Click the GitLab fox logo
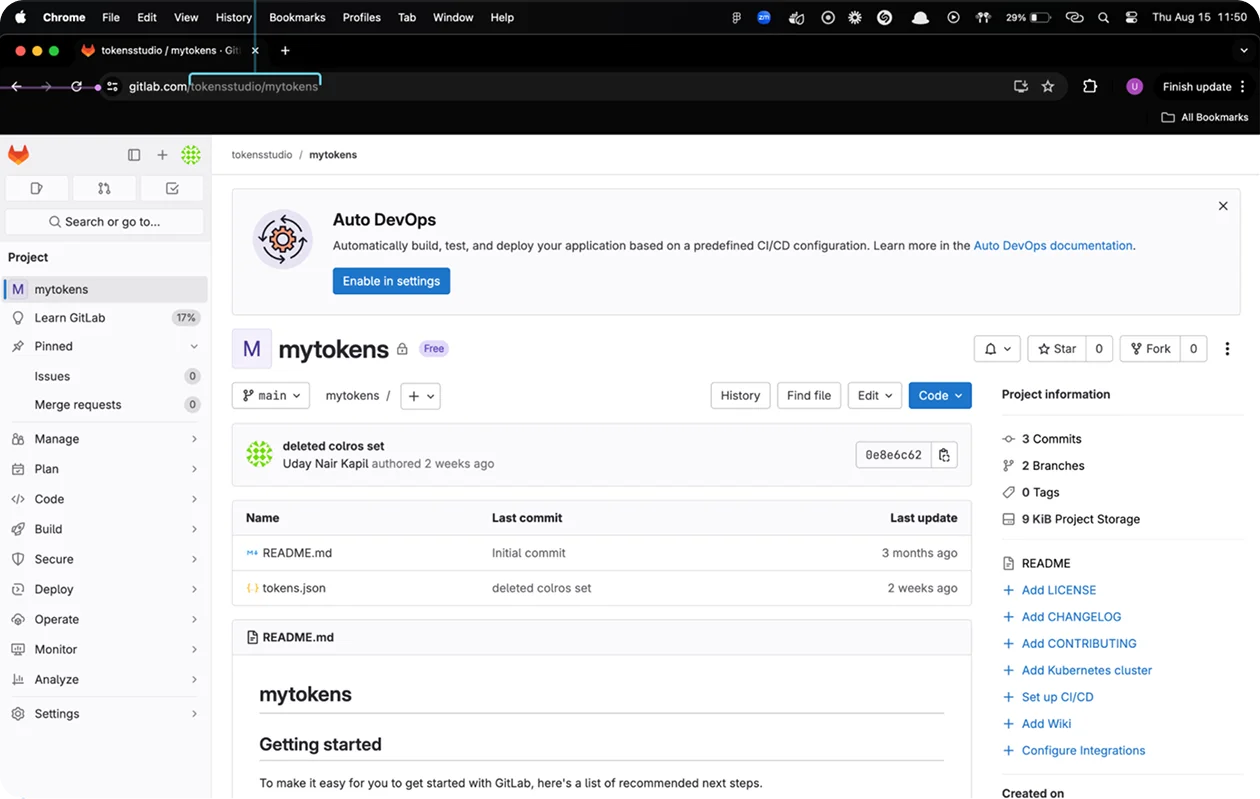The height and width of the screenshot is (799, 1260). coord(18,154)
